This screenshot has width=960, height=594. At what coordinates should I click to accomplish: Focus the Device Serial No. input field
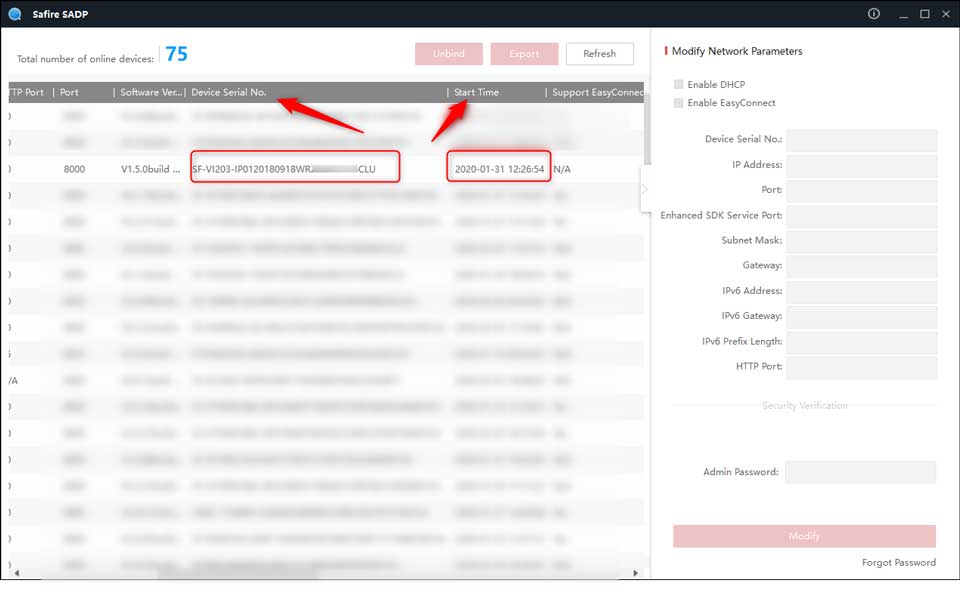(x=861, y=140)
